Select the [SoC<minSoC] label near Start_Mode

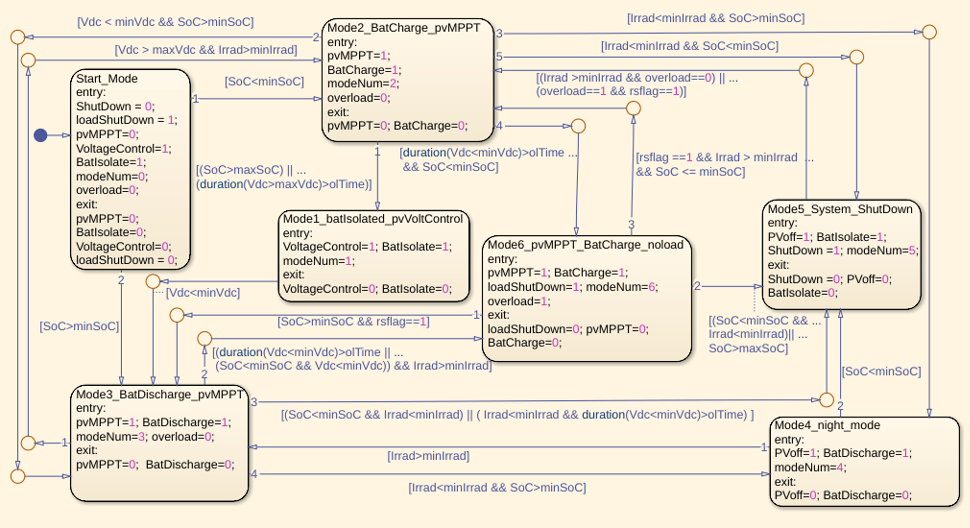(264, 82)
